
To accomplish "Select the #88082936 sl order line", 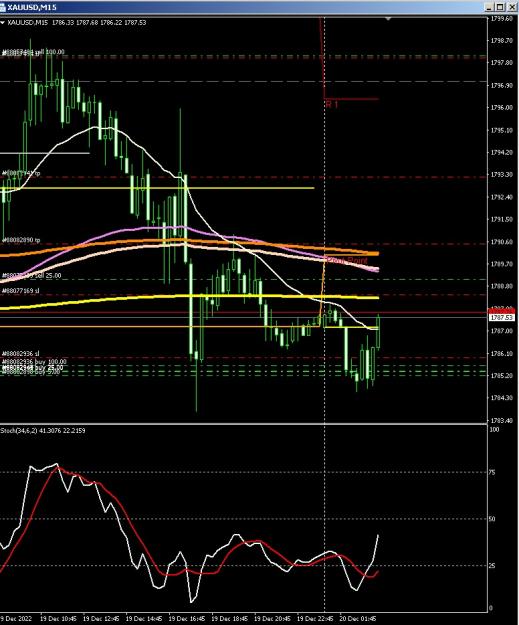I will click(21, 354).
